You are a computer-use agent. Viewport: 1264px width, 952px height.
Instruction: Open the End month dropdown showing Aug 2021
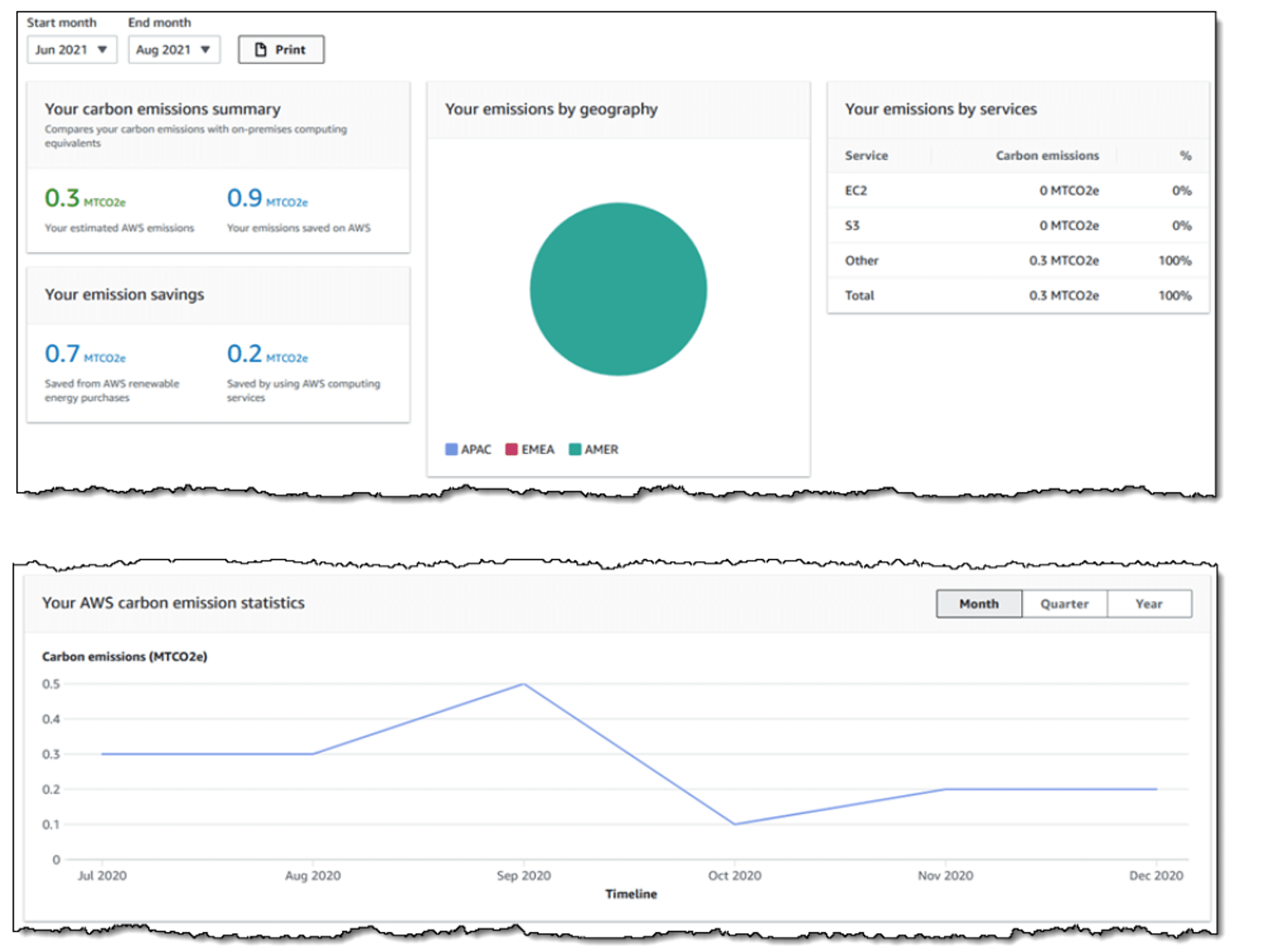173,49
